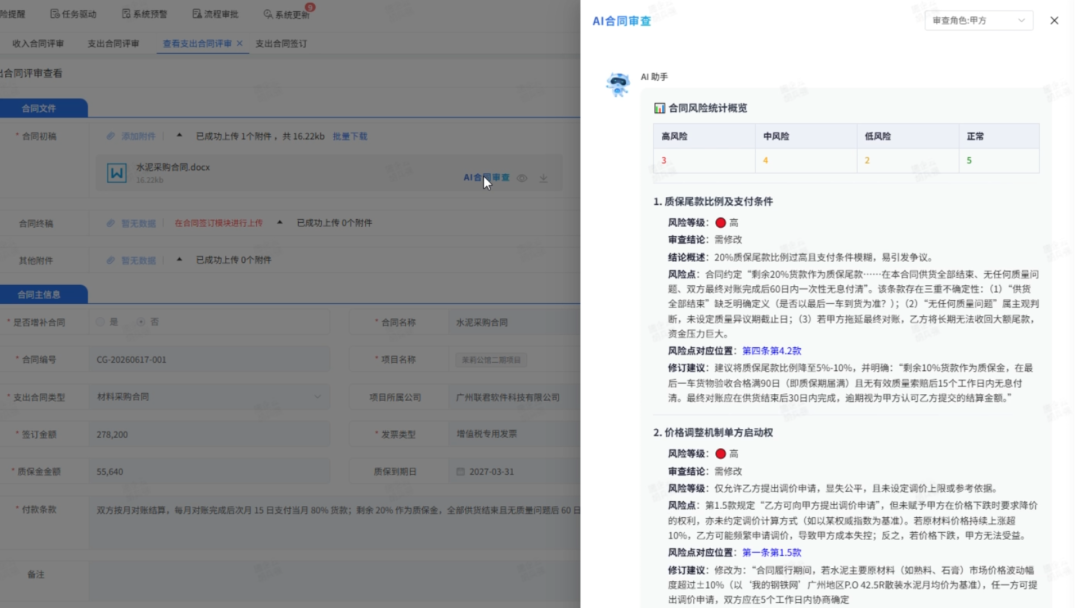Click the AI合同审查 link on attachment
The image size is (1080, 608).
(486, 178)
